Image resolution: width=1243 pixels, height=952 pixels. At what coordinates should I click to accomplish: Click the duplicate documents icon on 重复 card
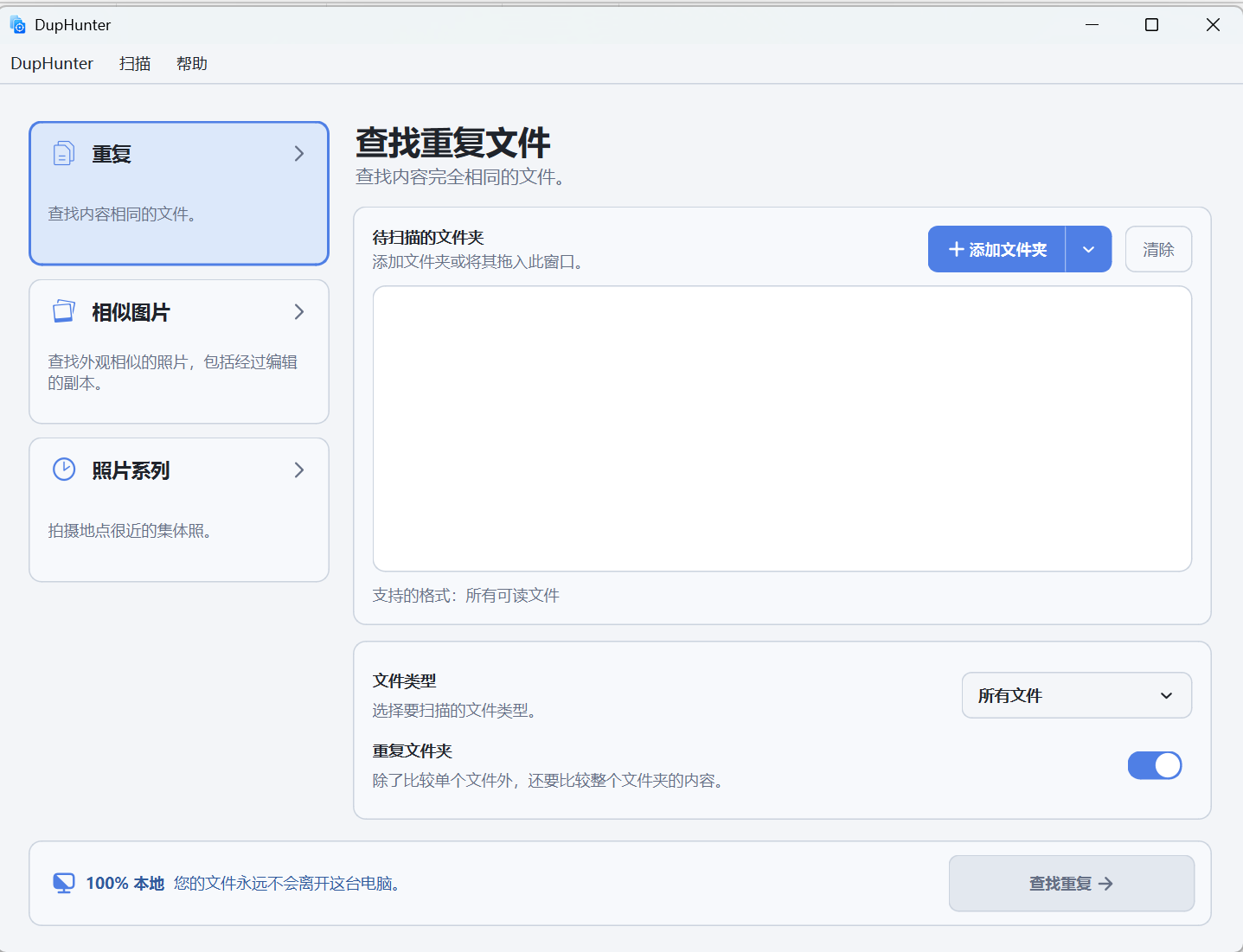click(x=64, y=153)
